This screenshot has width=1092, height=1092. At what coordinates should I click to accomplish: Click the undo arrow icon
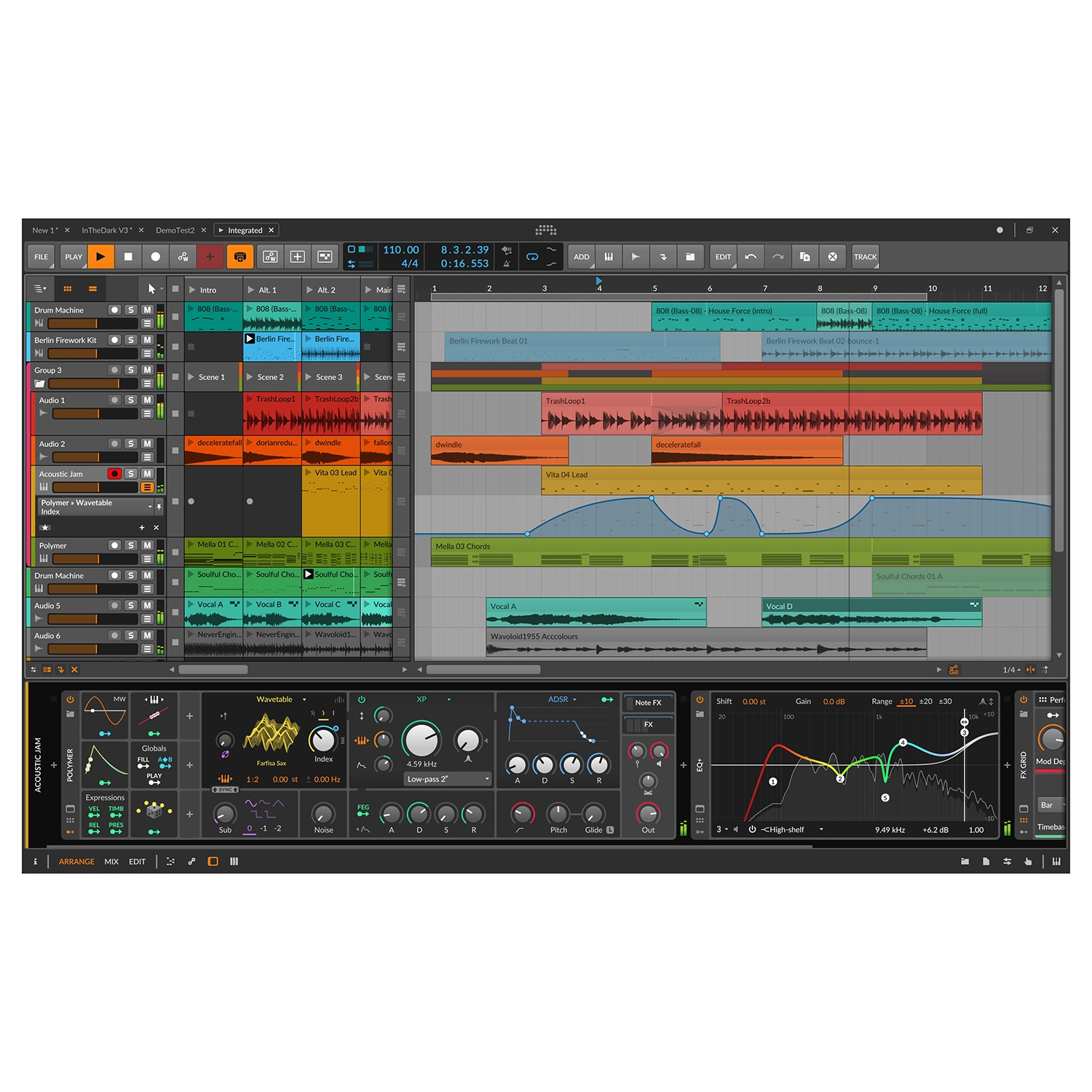point(751,256)
